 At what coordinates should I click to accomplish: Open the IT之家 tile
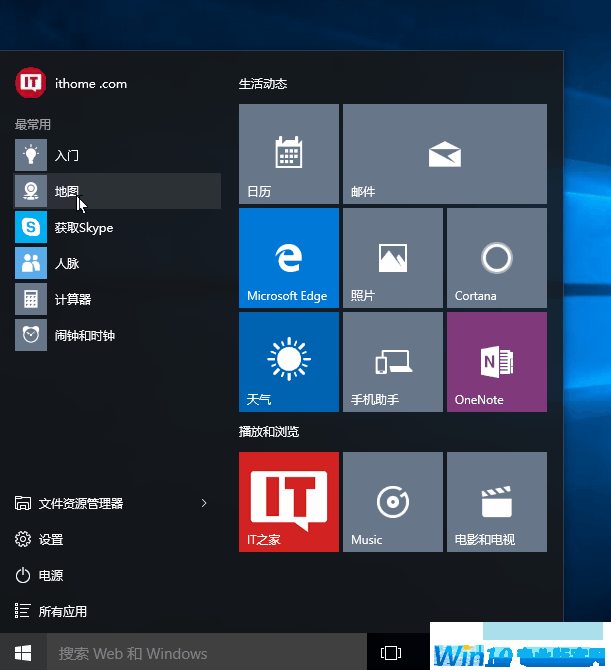click(x=289, y=502)
